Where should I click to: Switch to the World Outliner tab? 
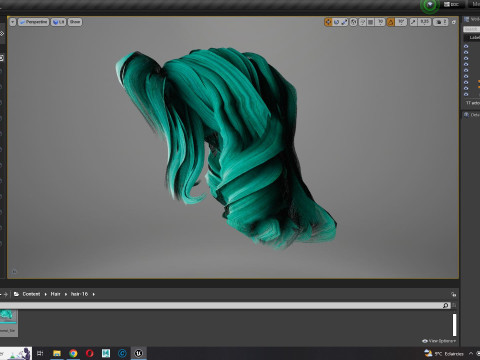tap(472, 19)
